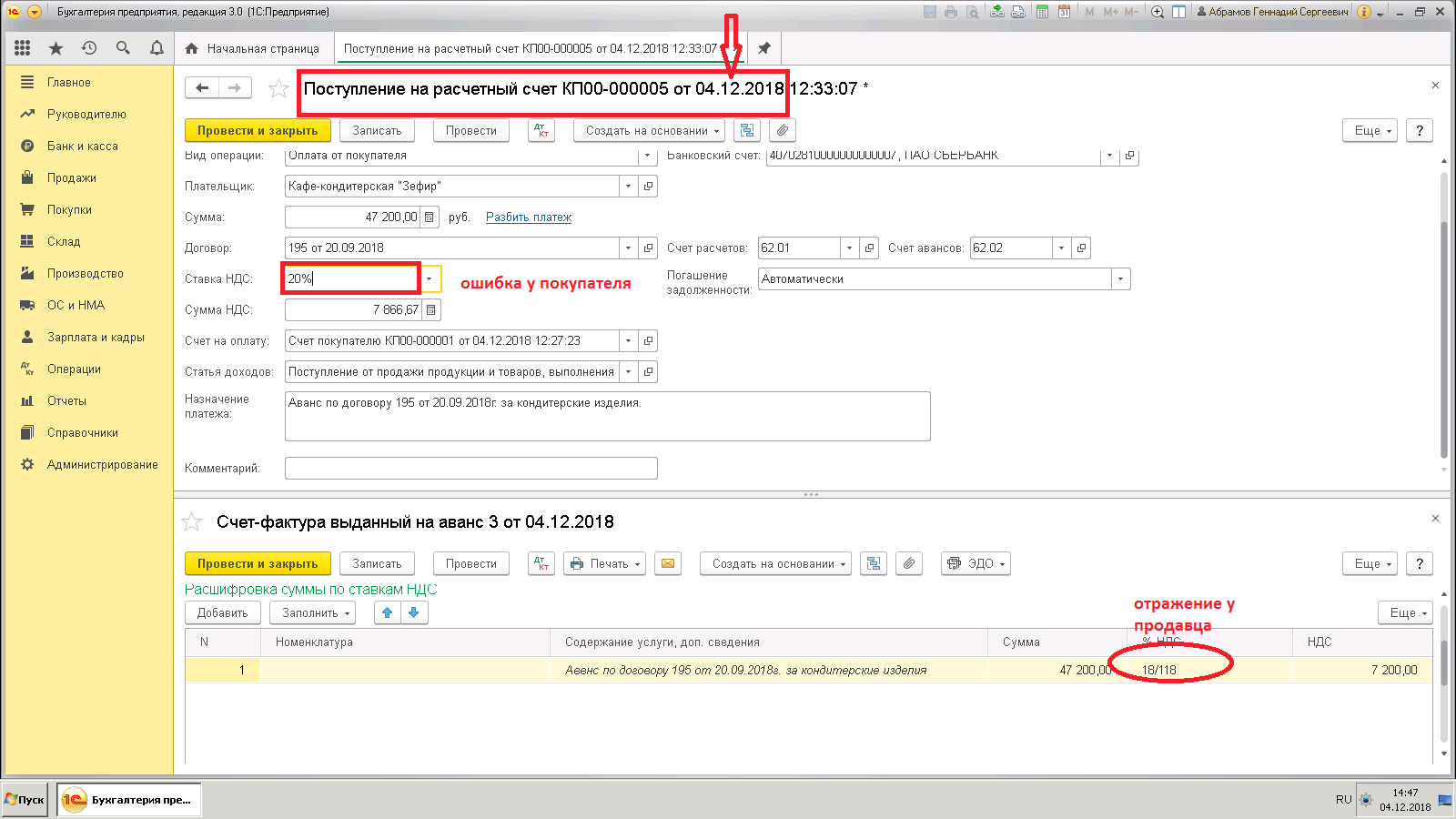Open the invoice's document structure icon
The height and width of the screenshot is (819, 1456).
(x=874, y=563)
